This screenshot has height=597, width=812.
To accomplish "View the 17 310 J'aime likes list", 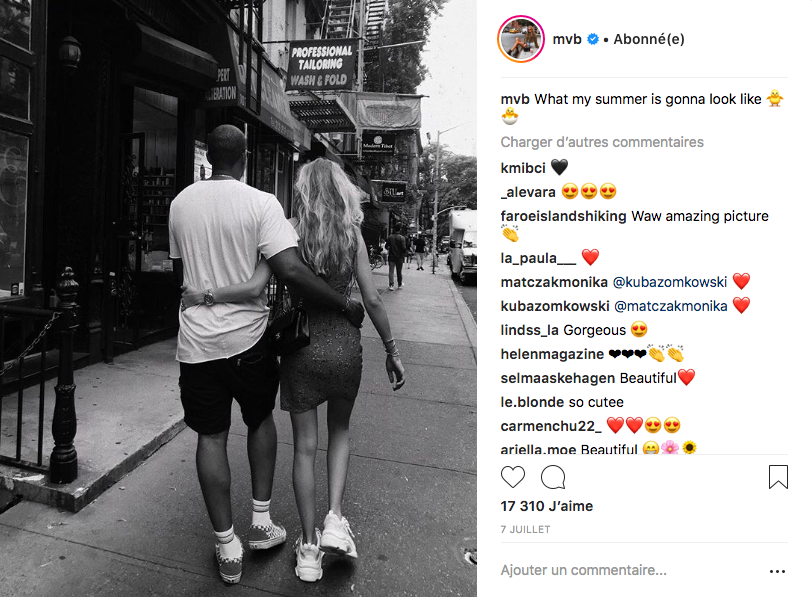I will (x=546, y=506).
